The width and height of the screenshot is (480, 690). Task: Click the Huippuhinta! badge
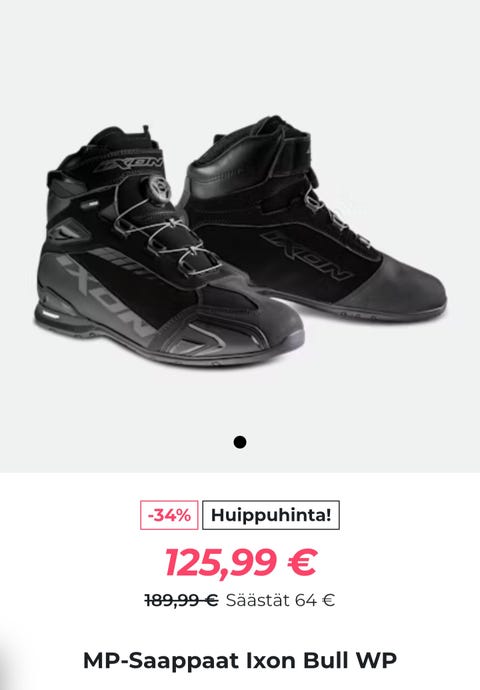[x=271, y=515]
